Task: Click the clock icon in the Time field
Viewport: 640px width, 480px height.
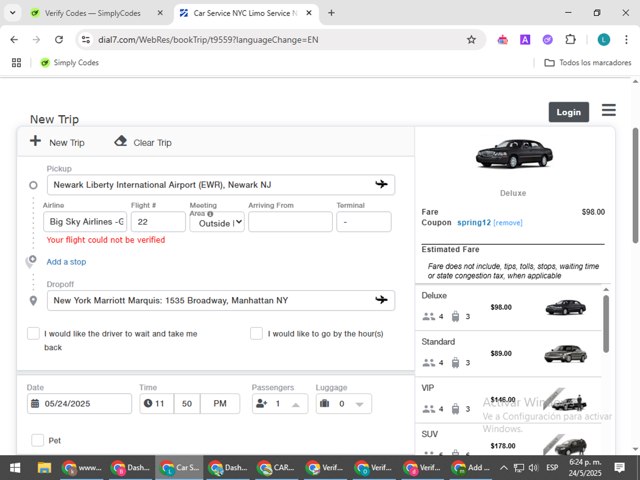Action: pyautogui.click(x=148, y=403)
